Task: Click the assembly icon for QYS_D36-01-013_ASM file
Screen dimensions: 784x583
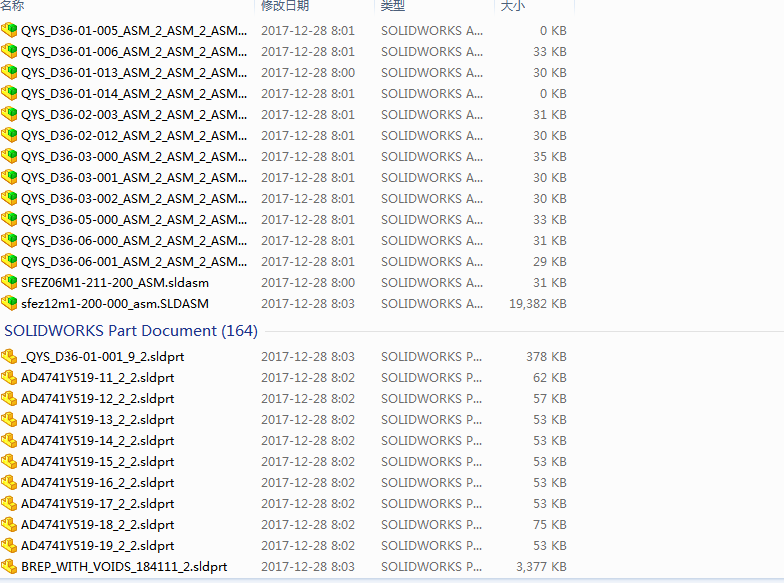Action: point(9,72)
